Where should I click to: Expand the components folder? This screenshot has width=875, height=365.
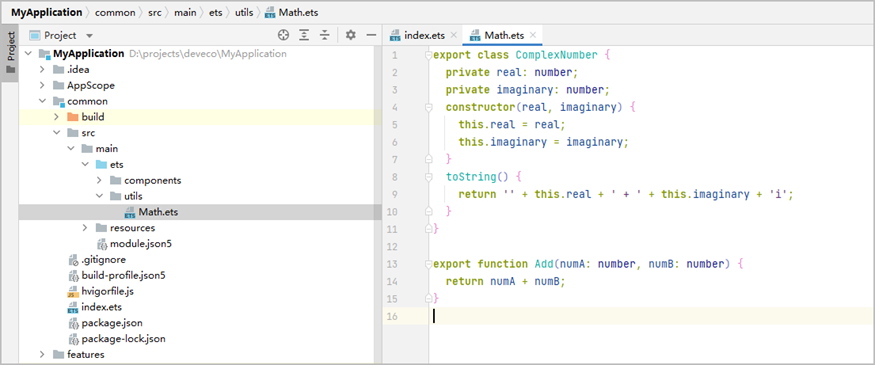[99, 180]
